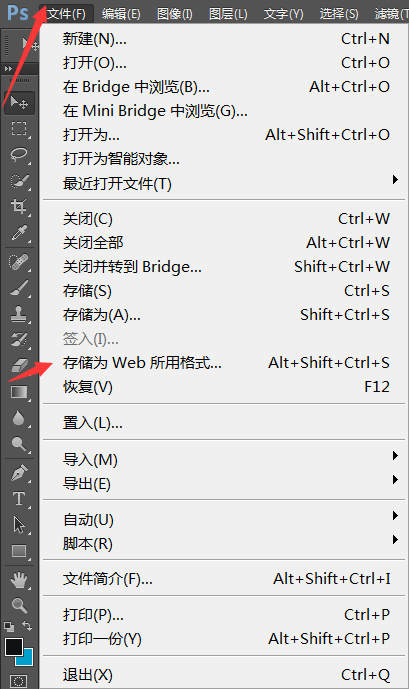Select the Rectangular Marquee tool

(18, 129)
